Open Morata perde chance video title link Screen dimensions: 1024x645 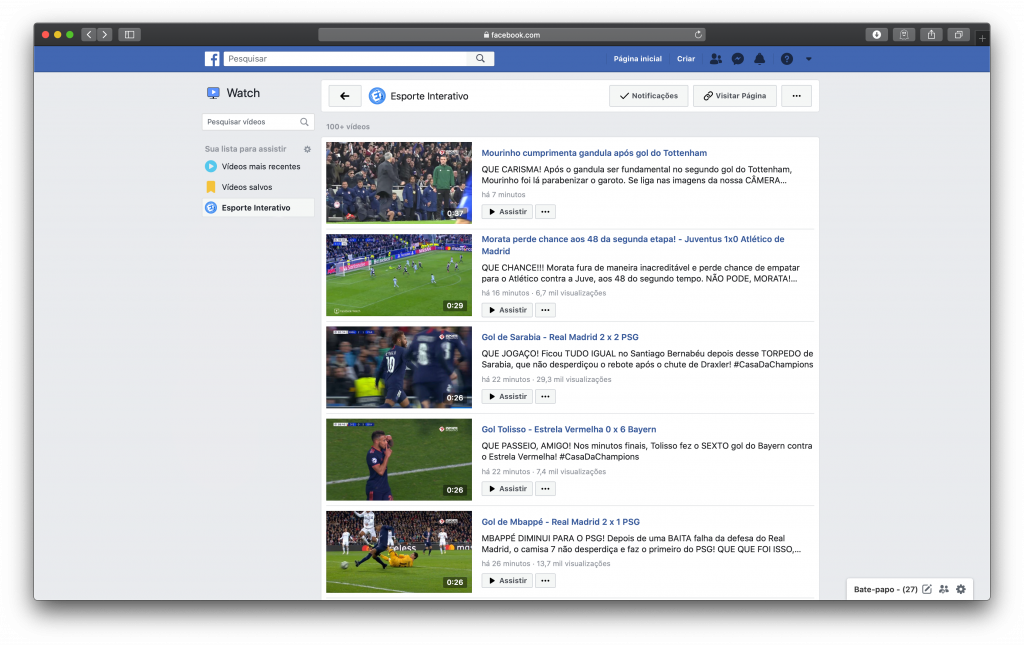(632, 245)
